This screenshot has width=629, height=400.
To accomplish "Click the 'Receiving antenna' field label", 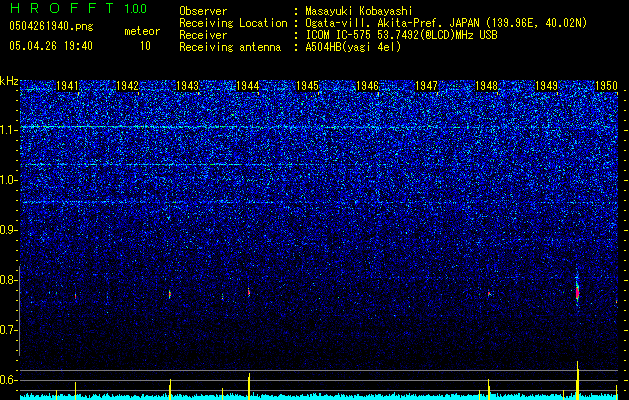I will click(230, 47).
